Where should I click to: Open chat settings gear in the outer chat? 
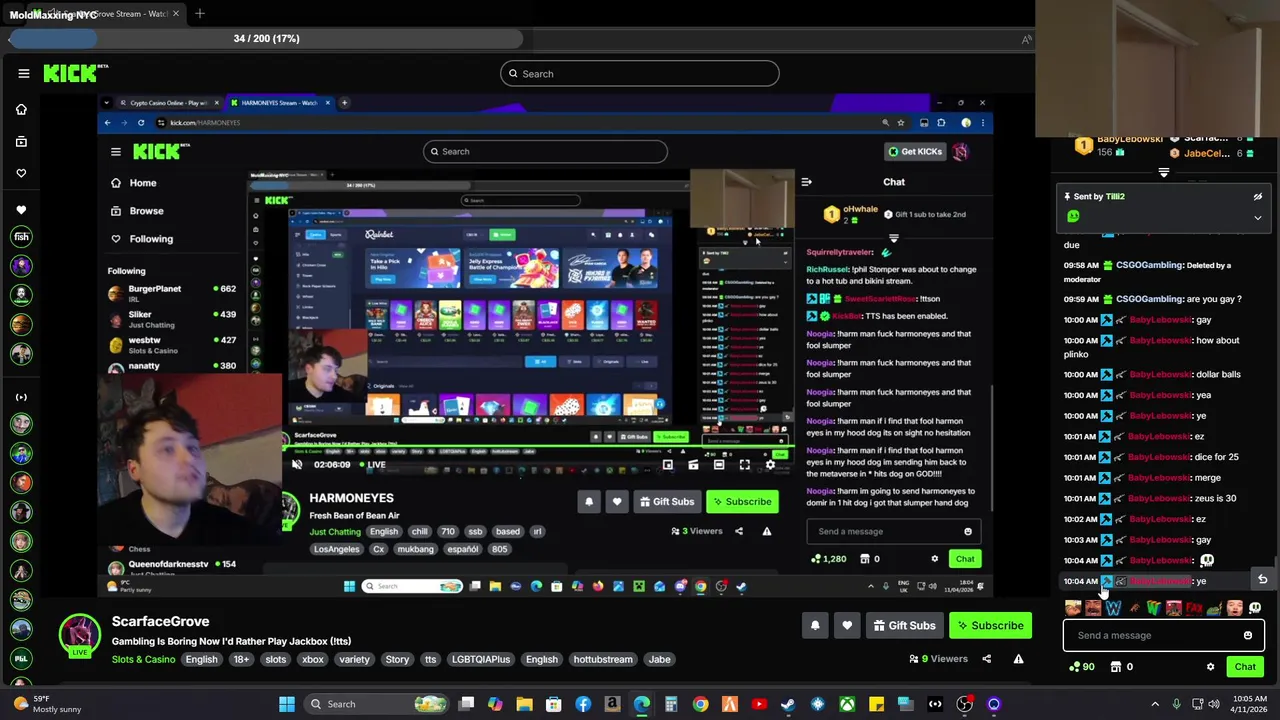click(1210, 666)
